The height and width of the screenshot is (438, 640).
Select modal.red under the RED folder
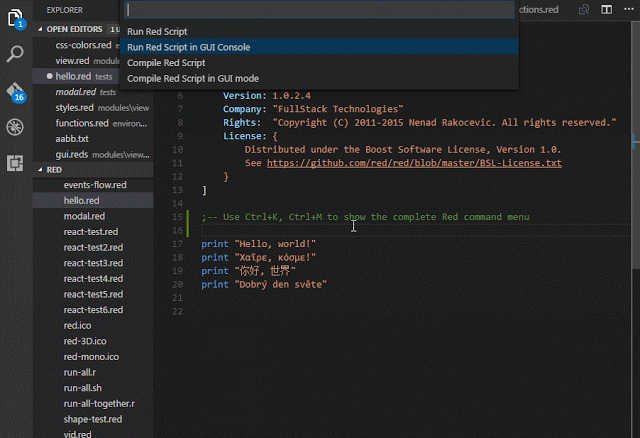pyautogui.click(x=83, y=216)
